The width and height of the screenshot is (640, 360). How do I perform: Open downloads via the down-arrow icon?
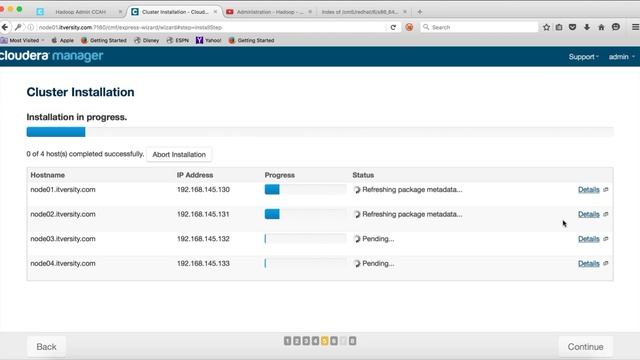587,27
